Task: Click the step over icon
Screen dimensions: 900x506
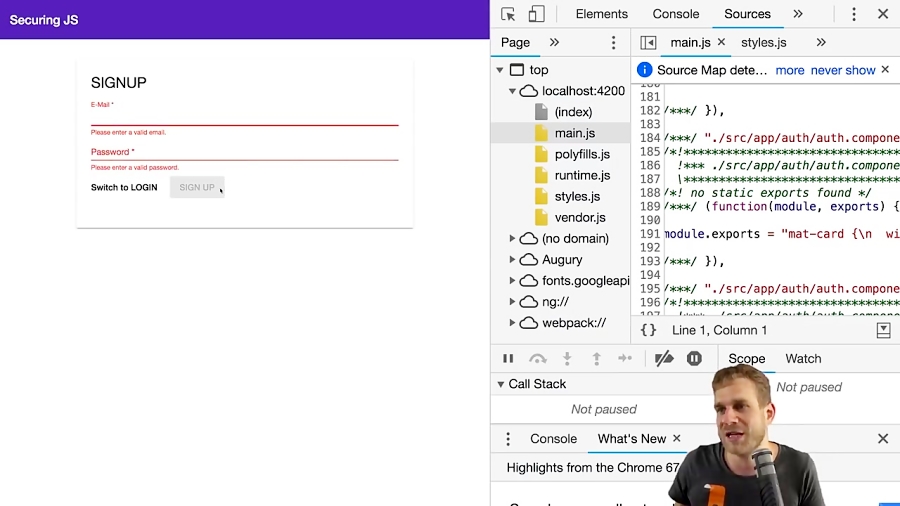Action: click(x=537, y=359)
